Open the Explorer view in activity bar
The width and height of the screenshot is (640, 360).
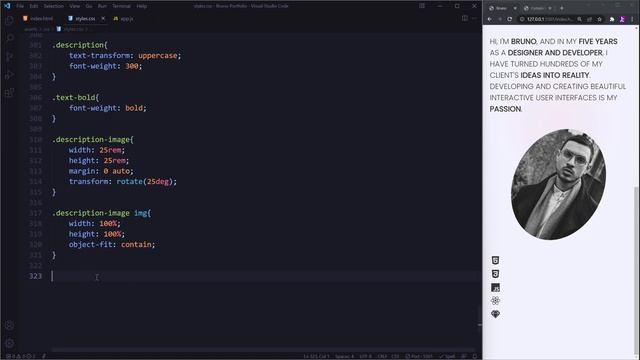point(9,20)
